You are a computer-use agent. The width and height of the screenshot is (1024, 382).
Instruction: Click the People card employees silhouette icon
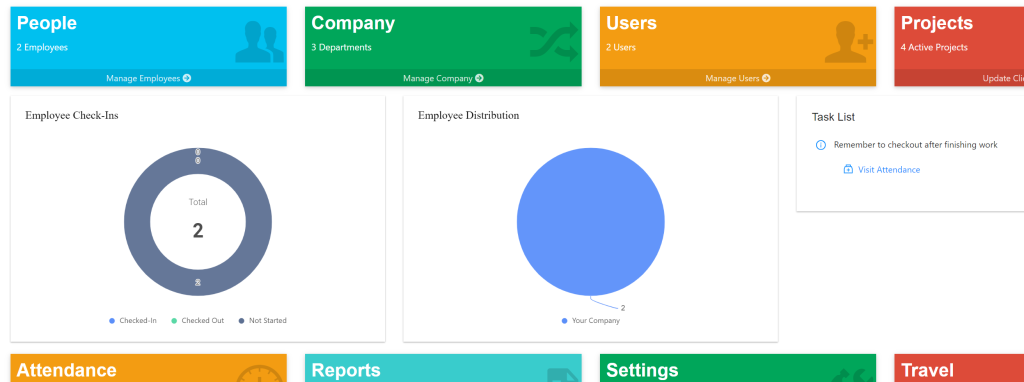pos(259,42)
